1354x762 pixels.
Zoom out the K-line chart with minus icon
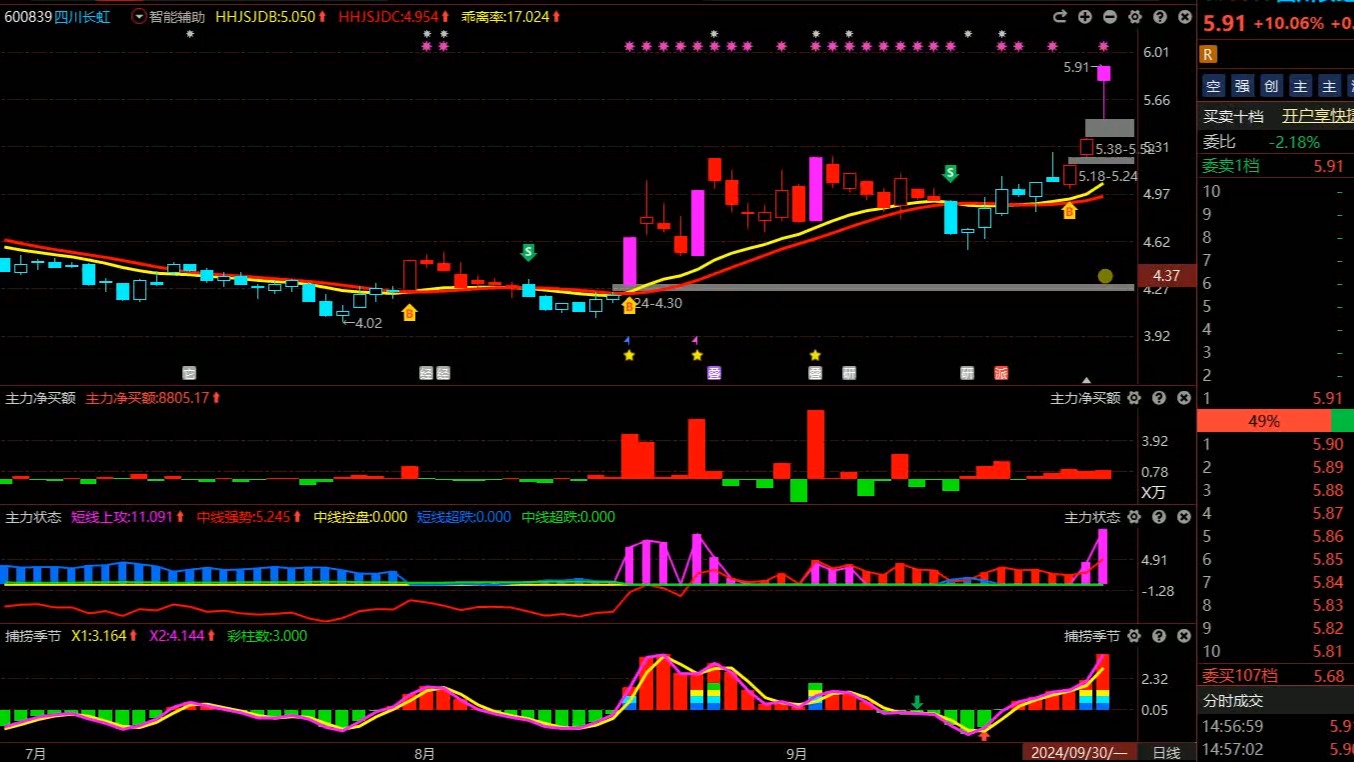1110,17
